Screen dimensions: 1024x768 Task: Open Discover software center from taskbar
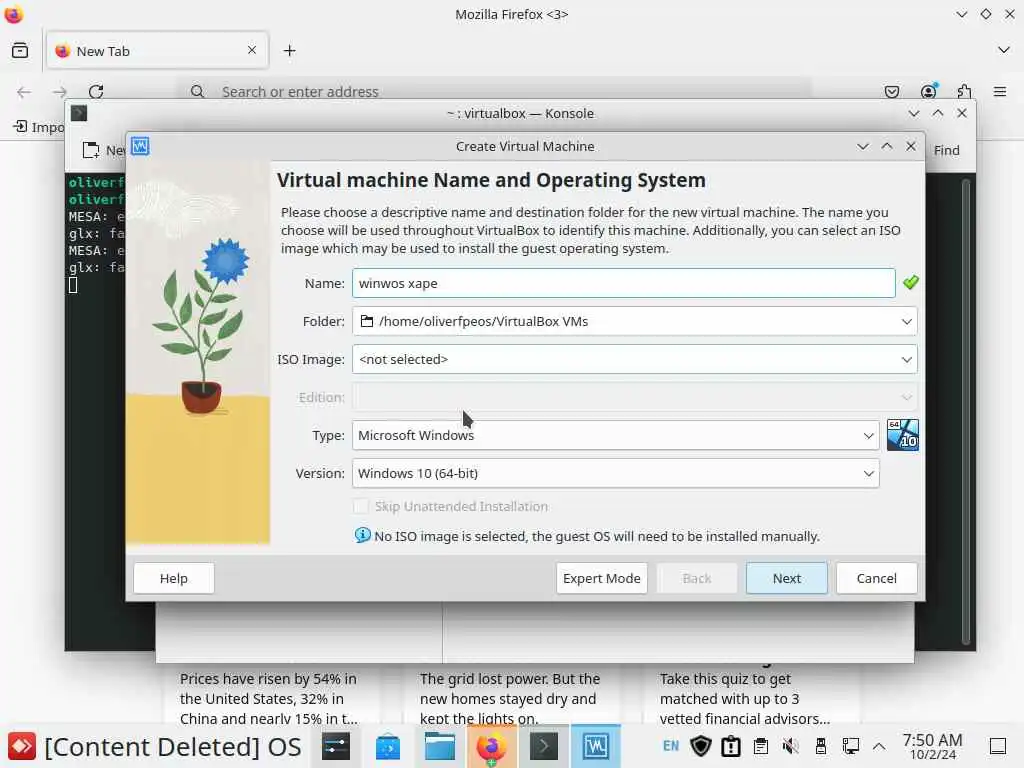click(x=388, y=746)
